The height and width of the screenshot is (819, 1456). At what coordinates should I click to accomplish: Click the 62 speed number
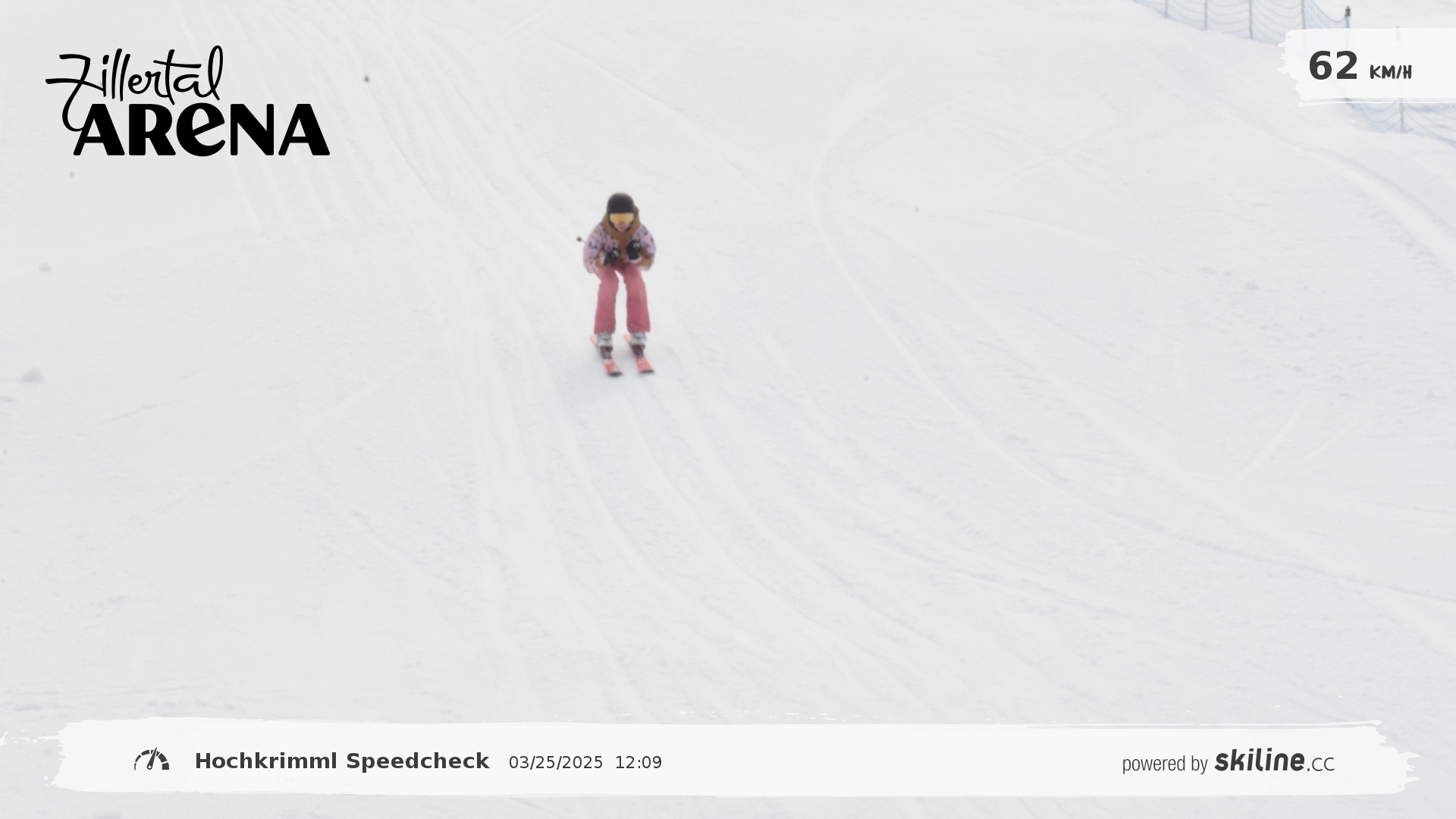coord(1333,66)
